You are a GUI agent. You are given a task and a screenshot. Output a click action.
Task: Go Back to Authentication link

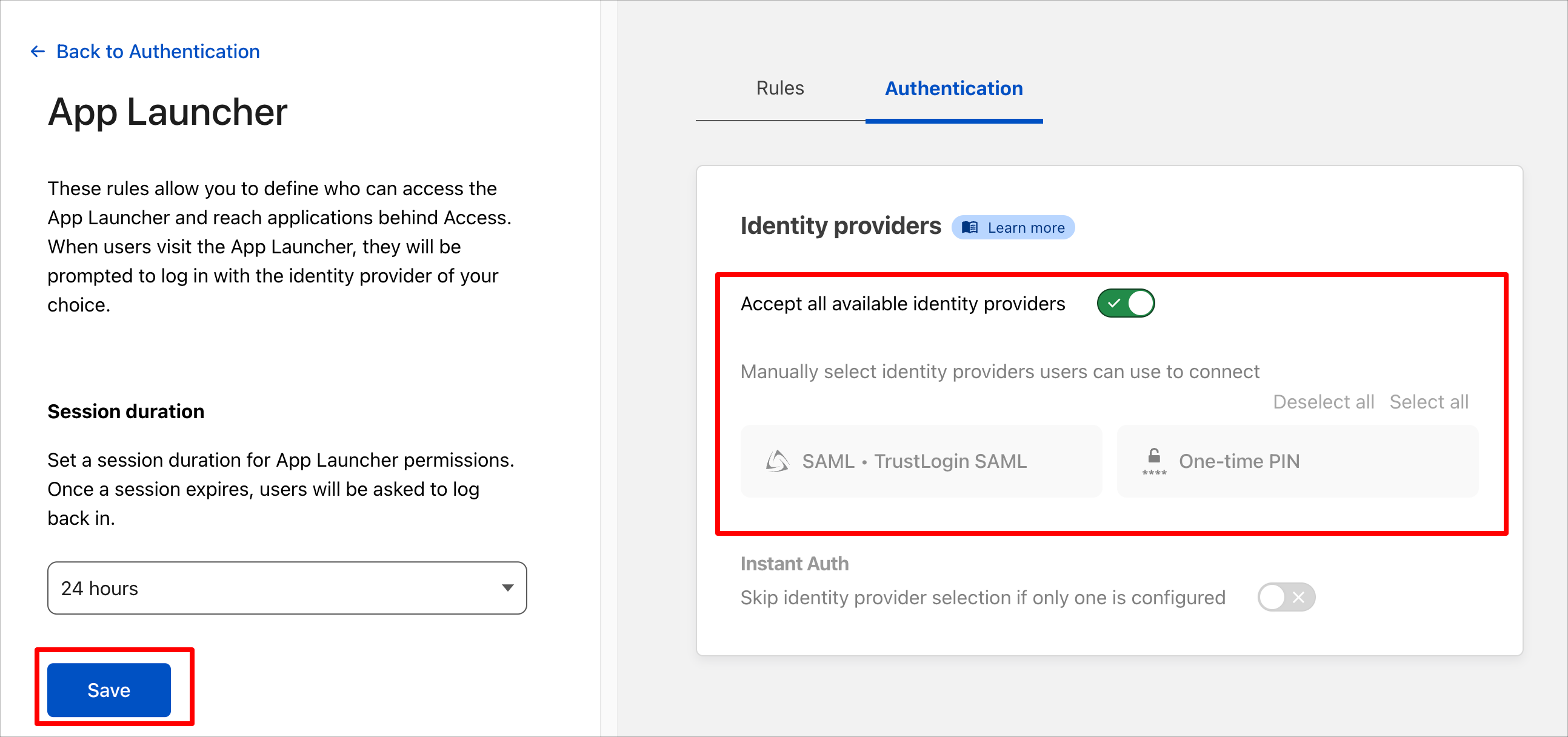tap(158, 52)
